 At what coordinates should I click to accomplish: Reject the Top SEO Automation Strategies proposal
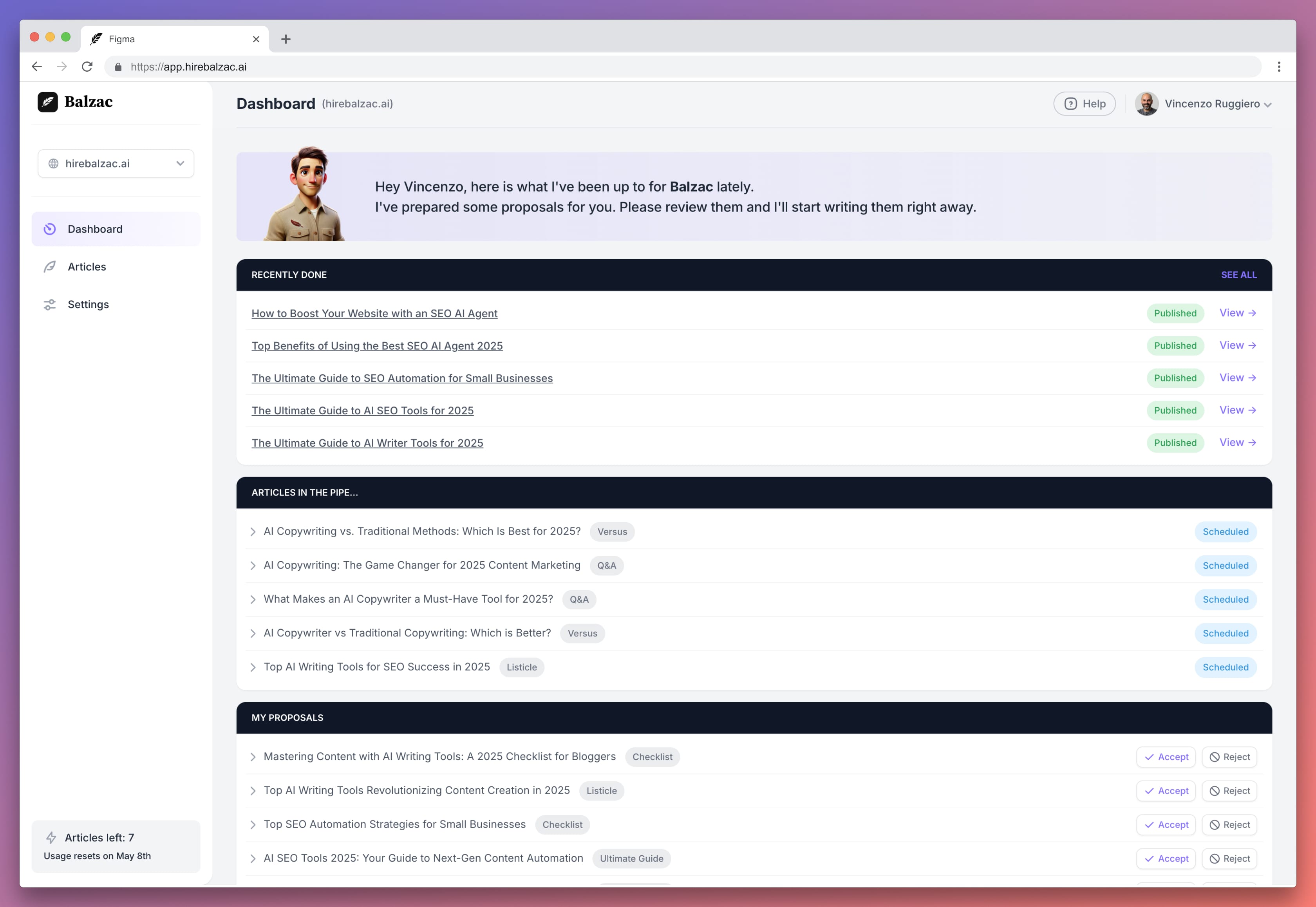pyautogui.click(x=1229, y=825)
